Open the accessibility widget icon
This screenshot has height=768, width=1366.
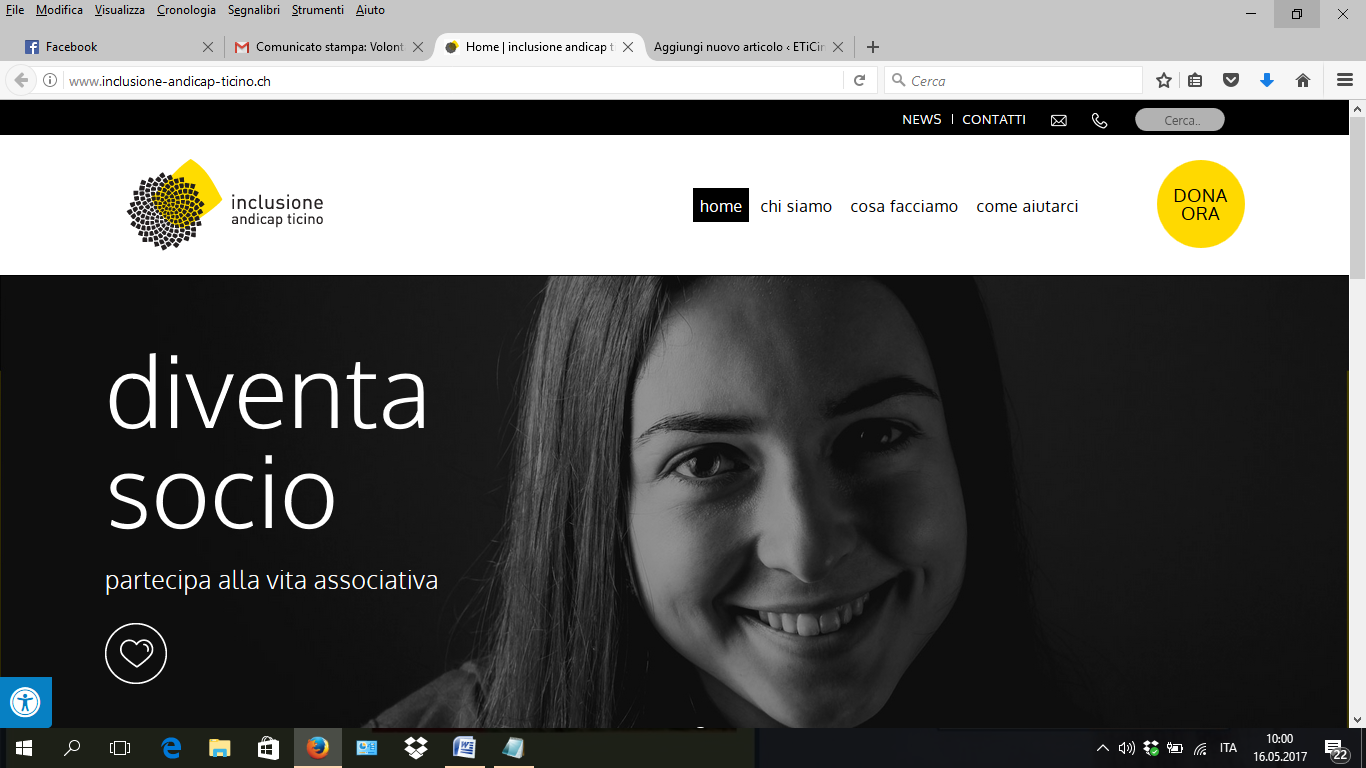[25, 702]
